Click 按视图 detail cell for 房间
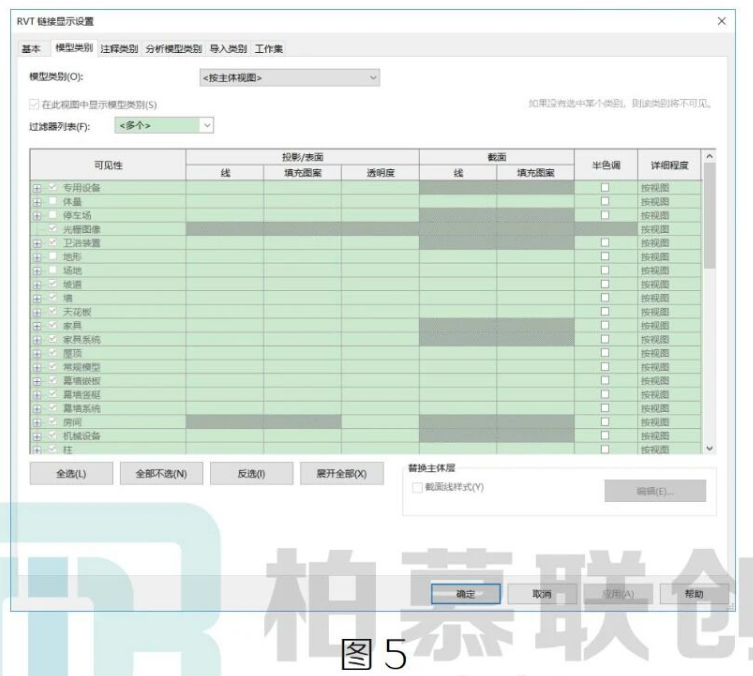 tap(669, 422)
